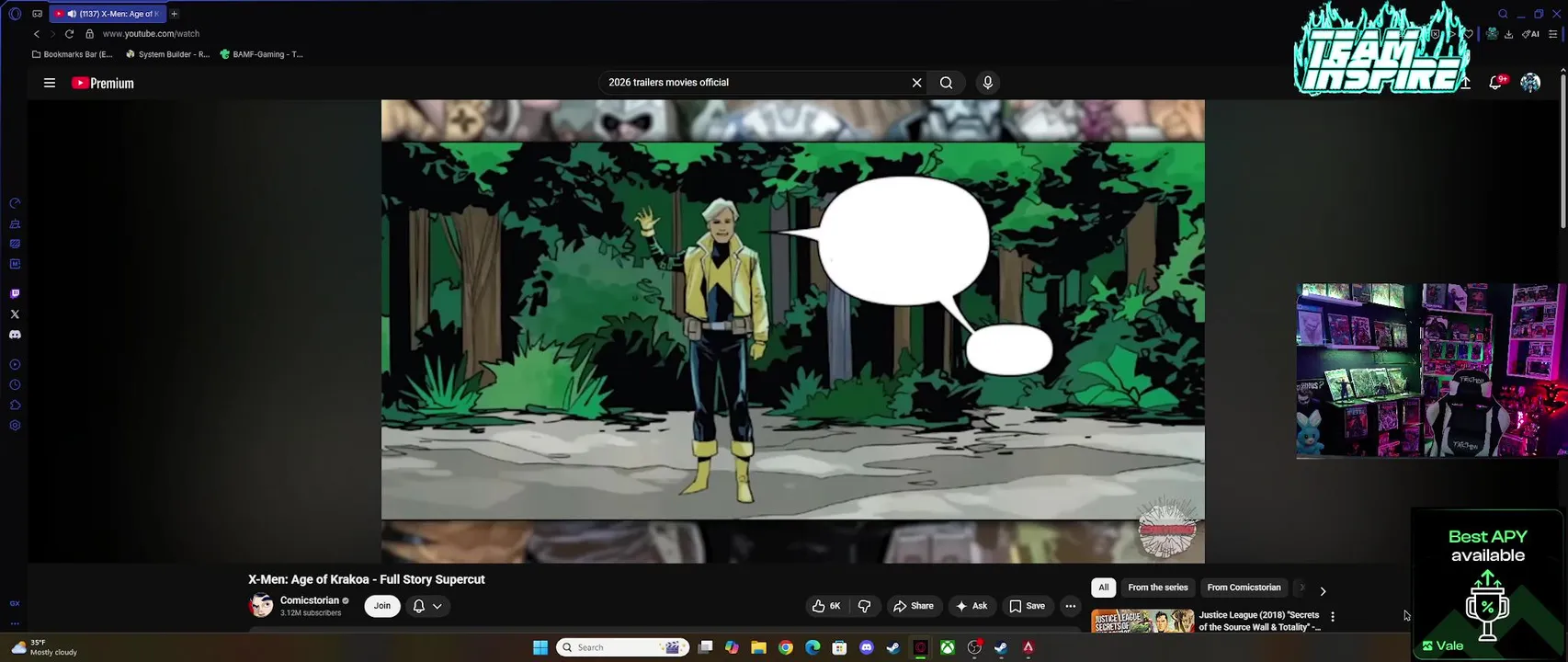
Task: Open a new browser tab
Action: pyautogui.click(x=174, y=14)
